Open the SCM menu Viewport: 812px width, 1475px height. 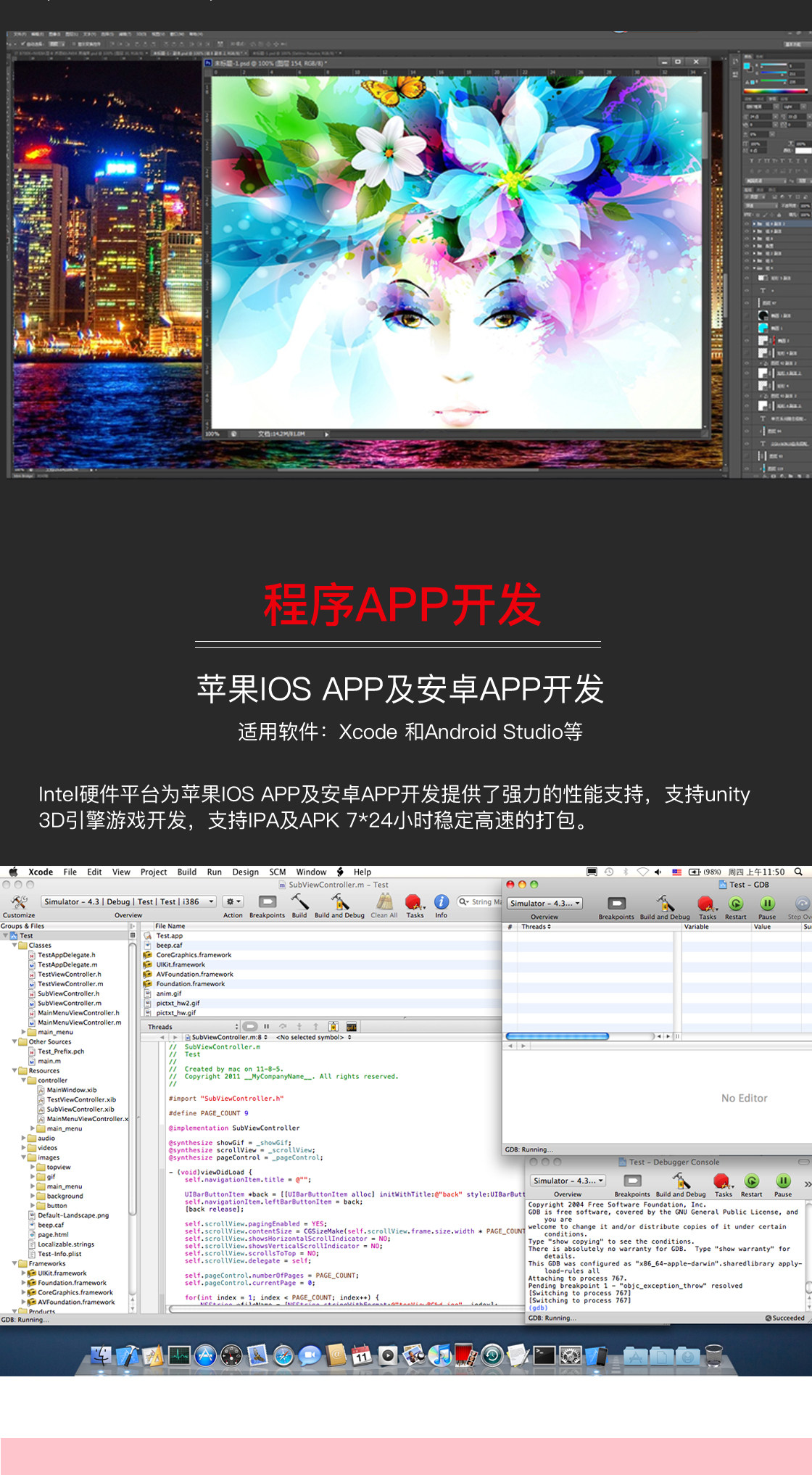click(x=278, y=872)
